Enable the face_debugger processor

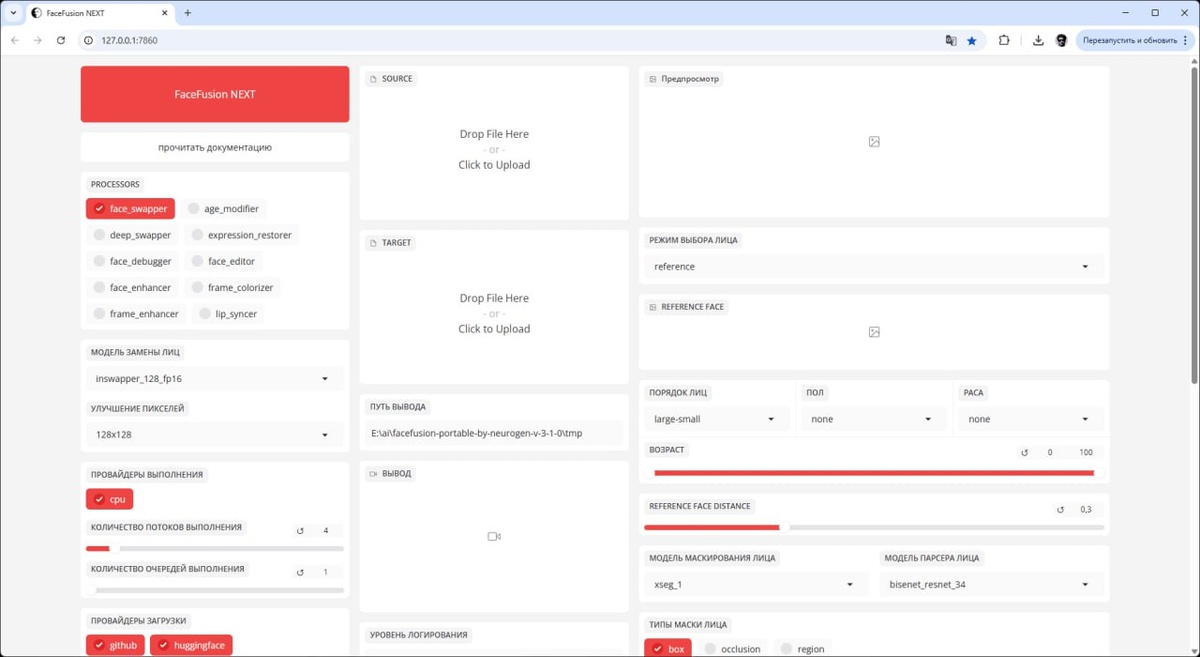click(132, 261)
